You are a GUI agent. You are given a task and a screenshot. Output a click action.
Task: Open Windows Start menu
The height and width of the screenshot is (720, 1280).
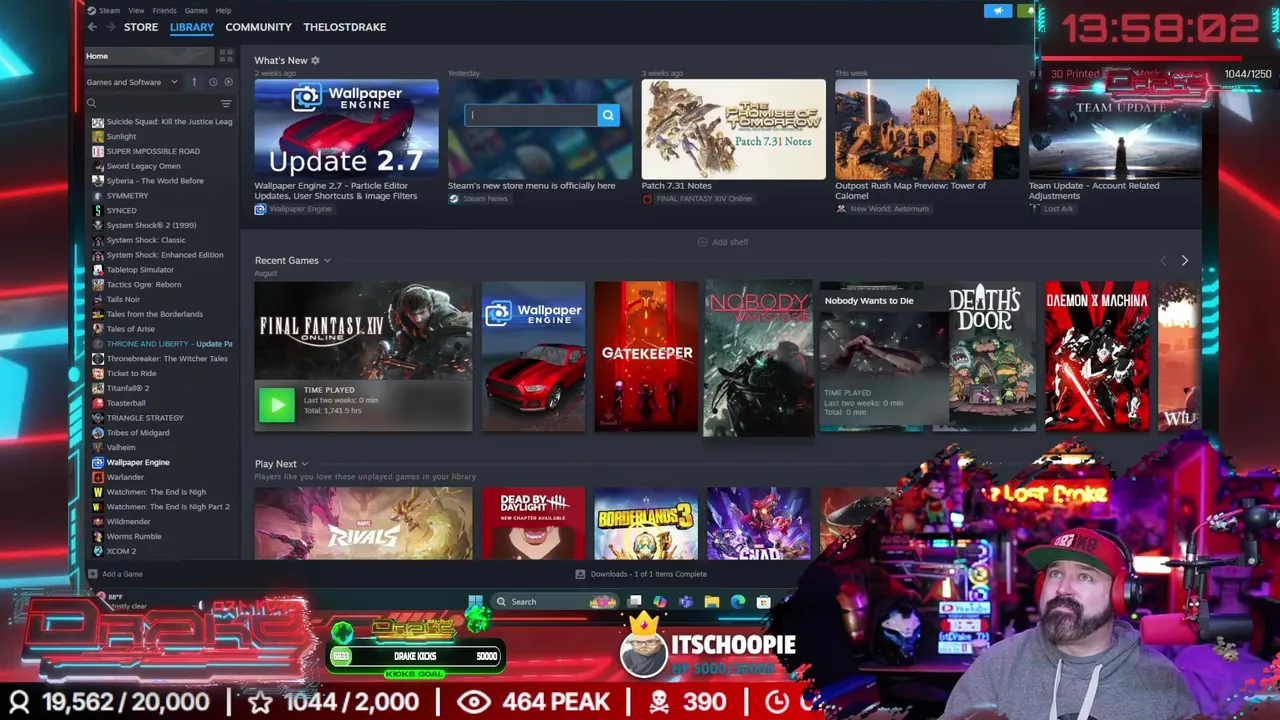tap(475, 601)
